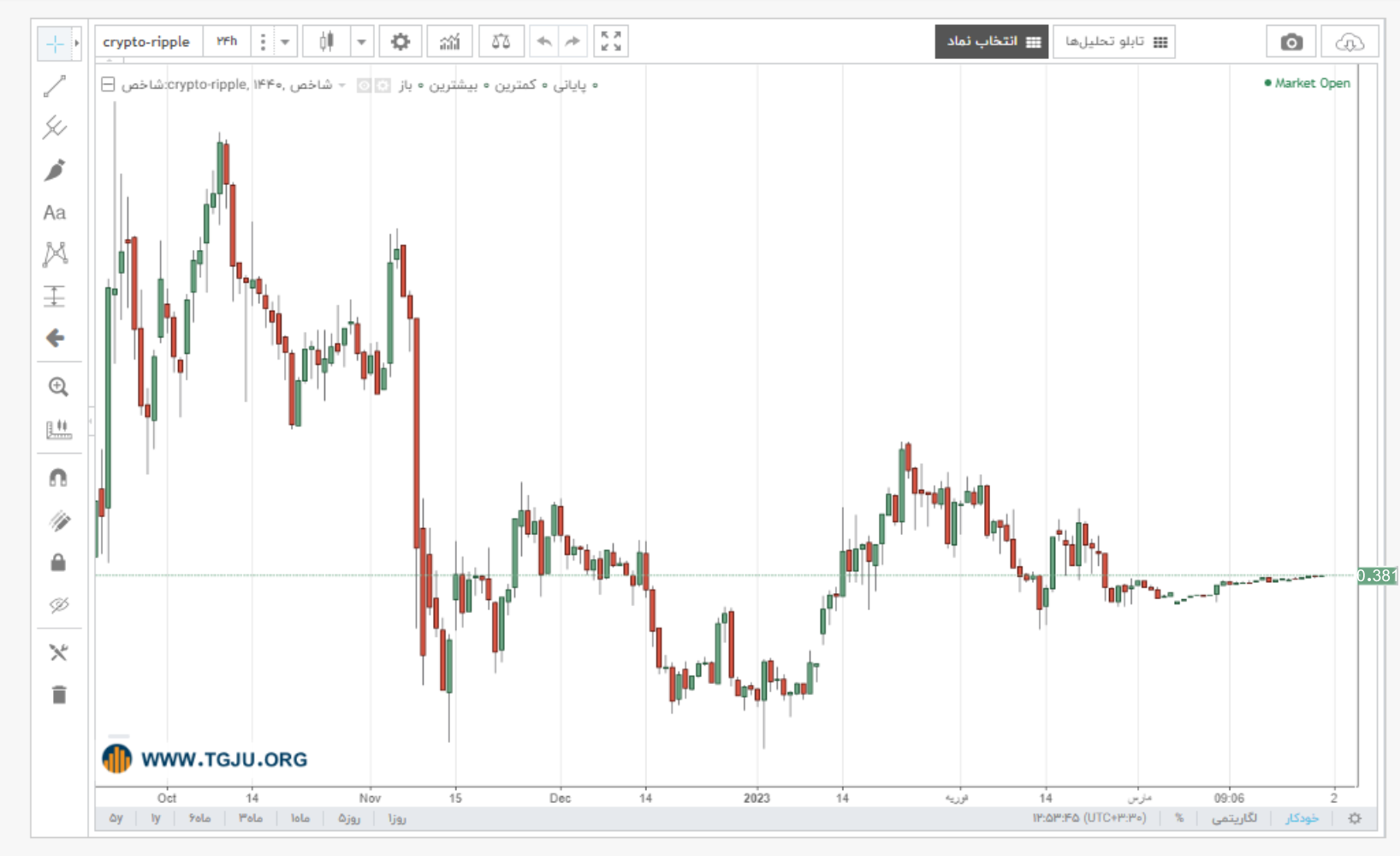Toggle logarithmic scale (لگاریتمی)
Screen dimensions: 1400x856
click(1234, 818)
